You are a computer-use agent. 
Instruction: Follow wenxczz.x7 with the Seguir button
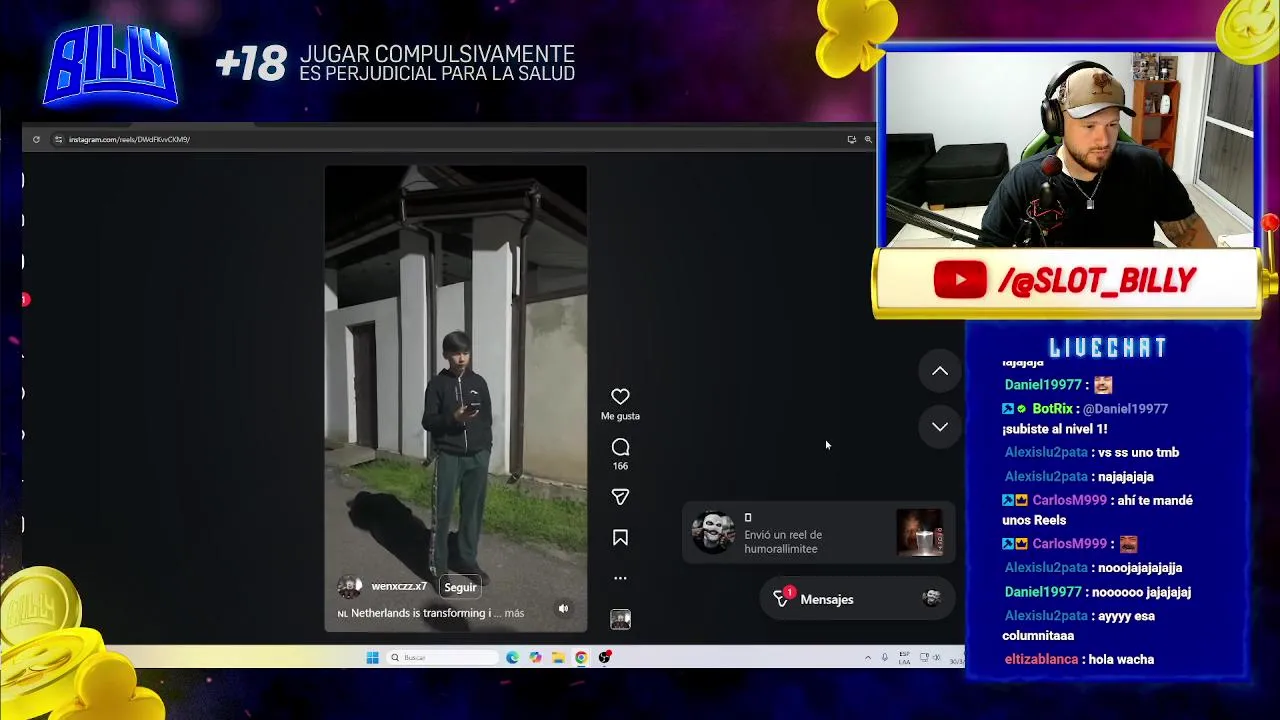tap(460, 587)
